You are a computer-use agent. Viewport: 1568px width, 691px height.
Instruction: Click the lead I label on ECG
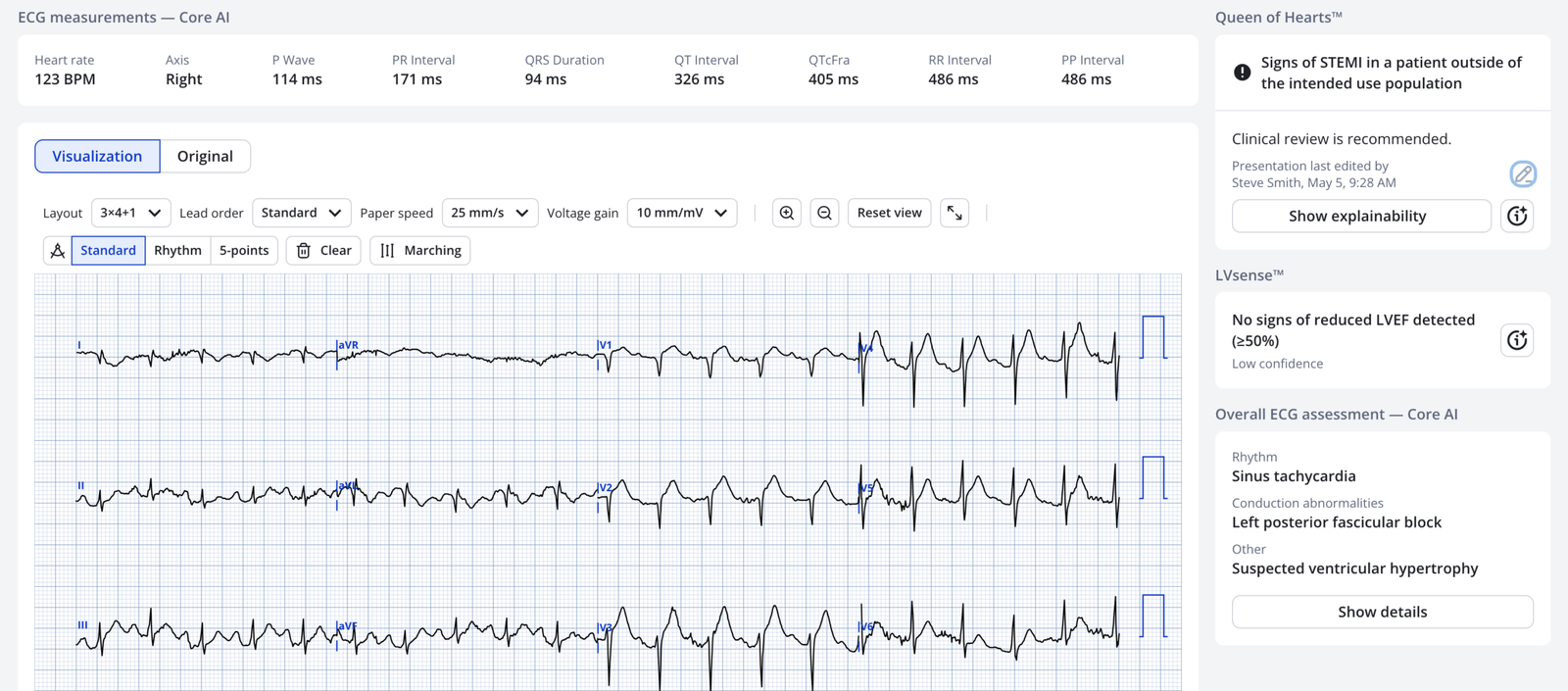pos(79,345)
